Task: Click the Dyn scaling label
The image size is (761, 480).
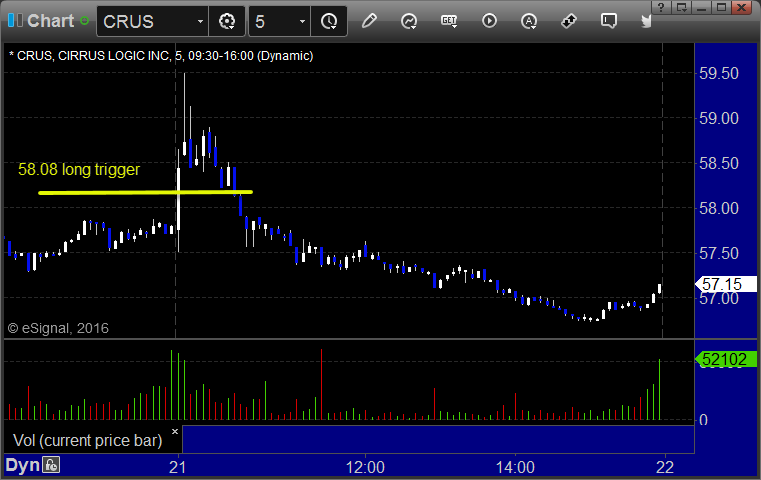Action: 22,465
